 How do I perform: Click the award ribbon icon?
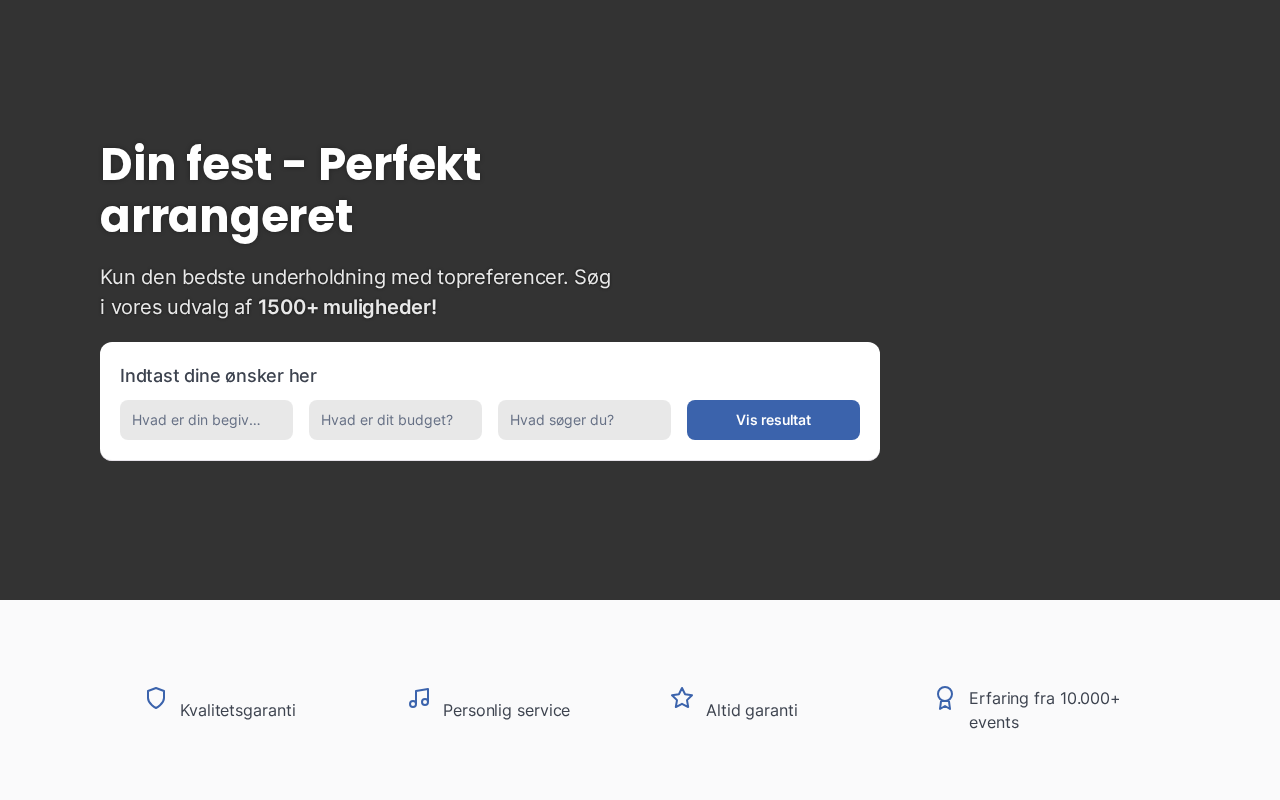[945, 698]
